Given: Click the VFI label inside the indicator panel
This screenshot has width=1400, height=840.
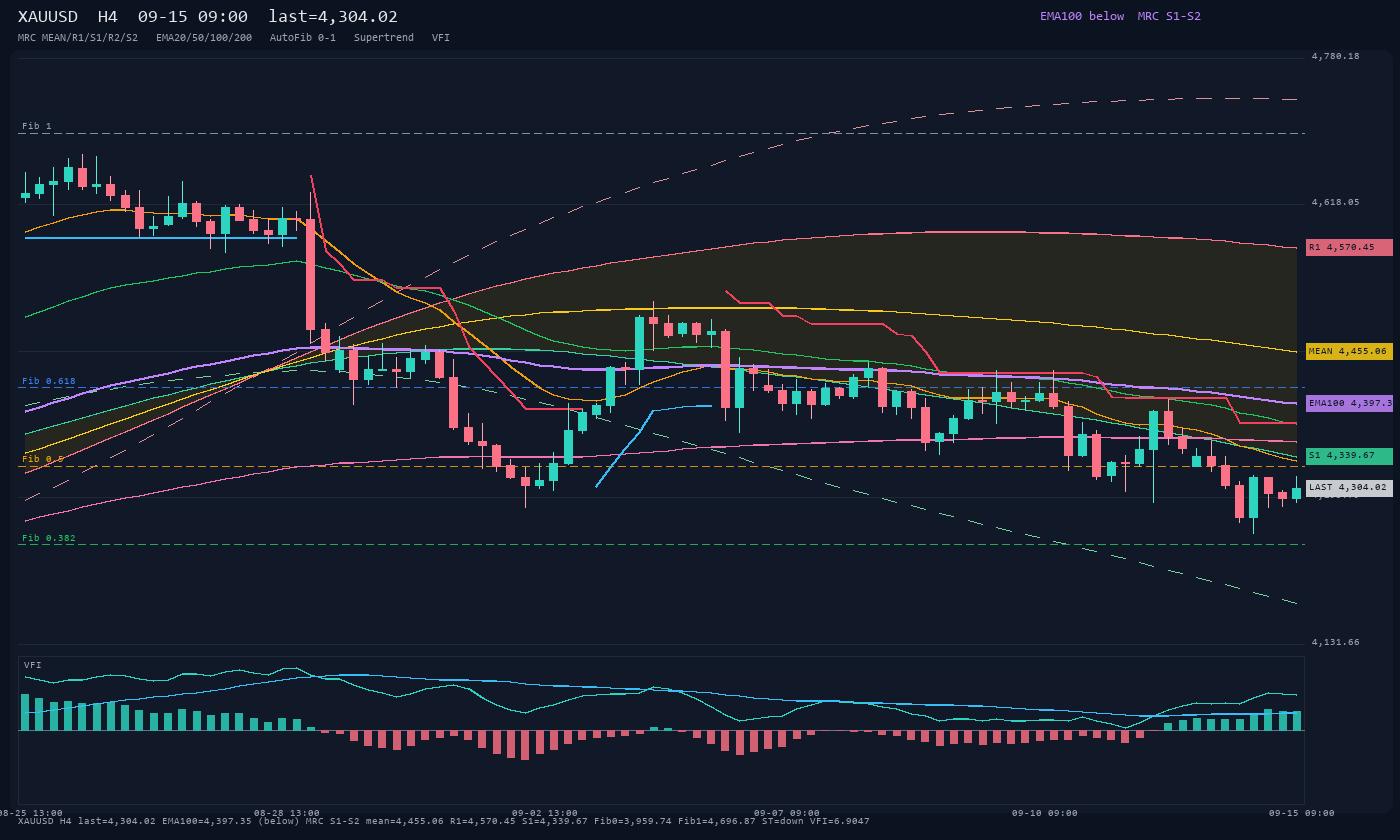Looking at the screenshot, I should (33, 665).
